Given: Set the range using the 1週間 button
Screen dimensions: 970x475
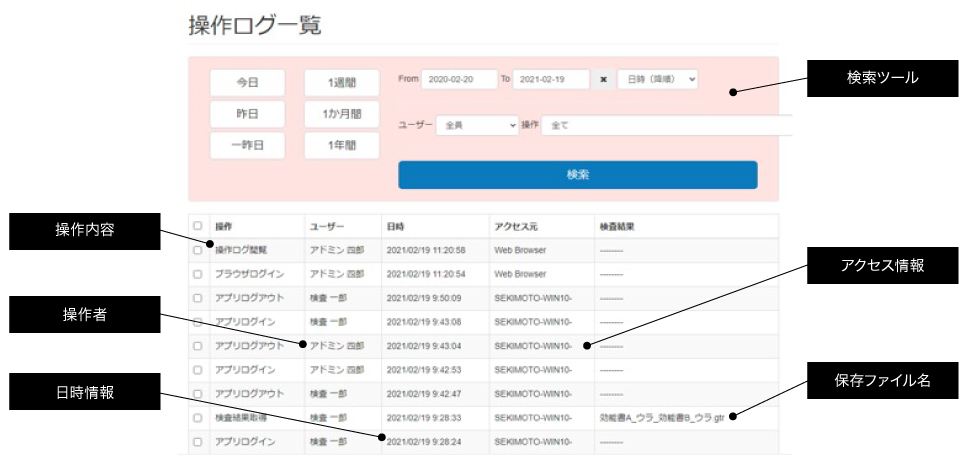Looking at the screenshot, I should 341,82.
